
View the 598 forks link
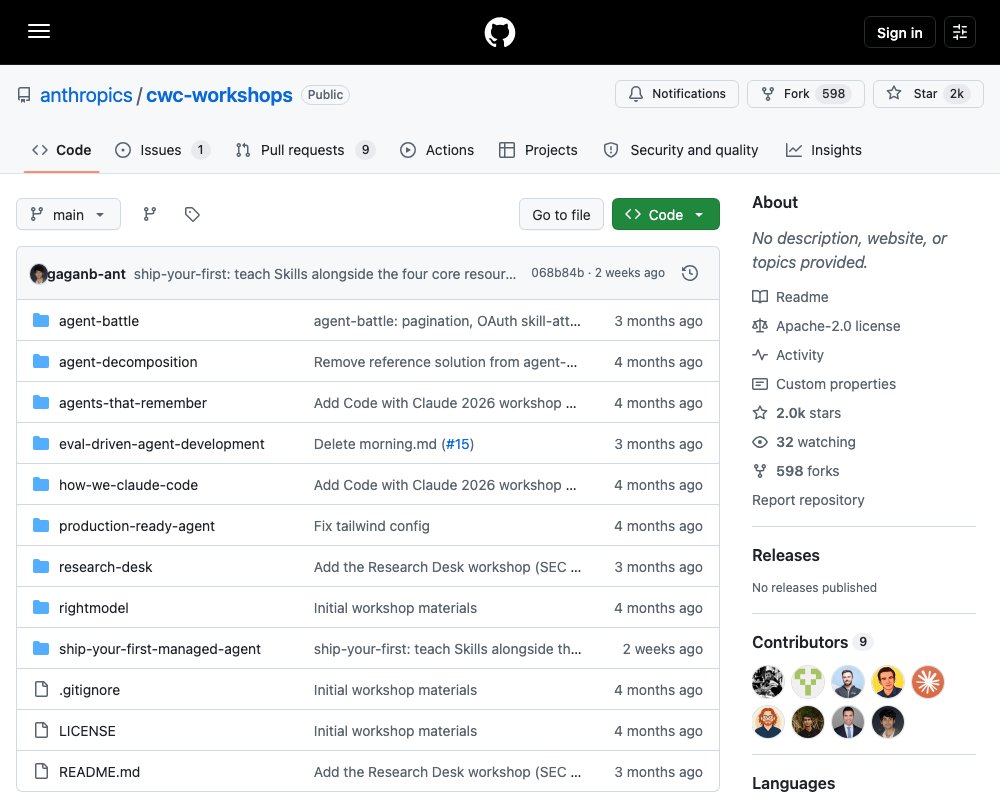pyautogui.click(x=795, y=471)
